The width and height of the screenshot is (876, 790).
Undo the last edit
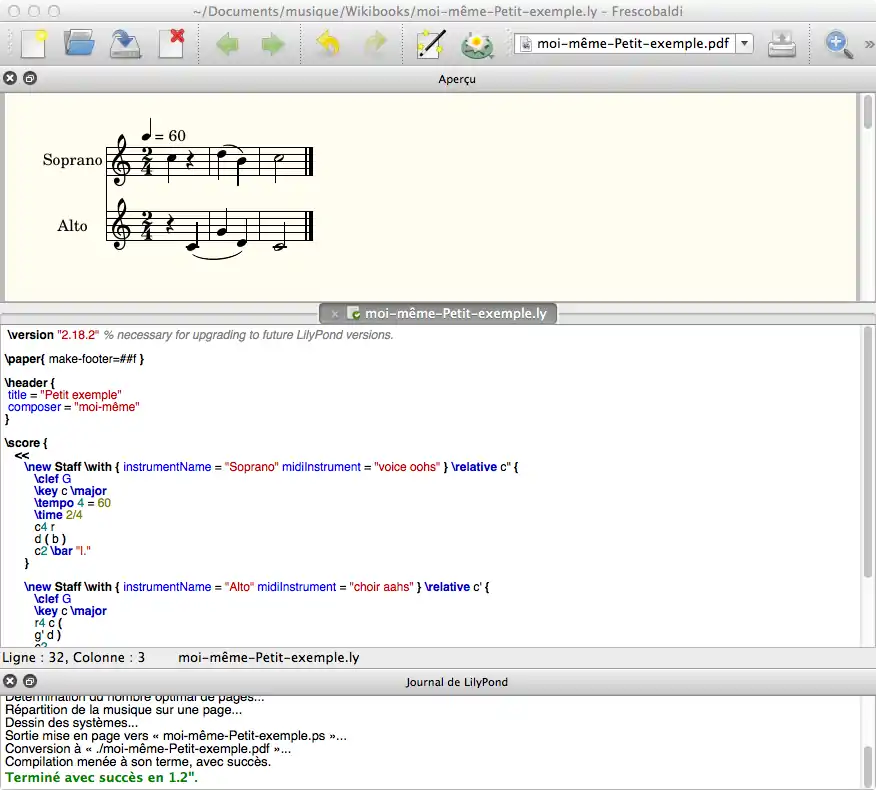tap(327, 44)
